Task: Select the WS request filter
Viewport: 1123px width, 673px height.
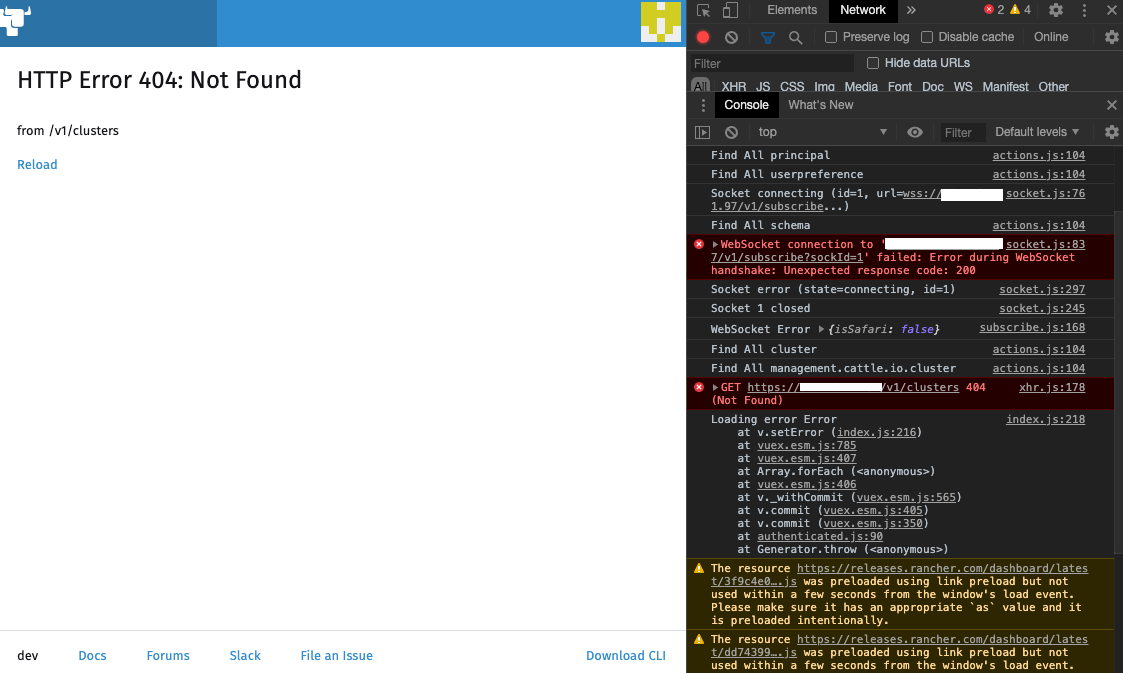Action: click(963, 87)
